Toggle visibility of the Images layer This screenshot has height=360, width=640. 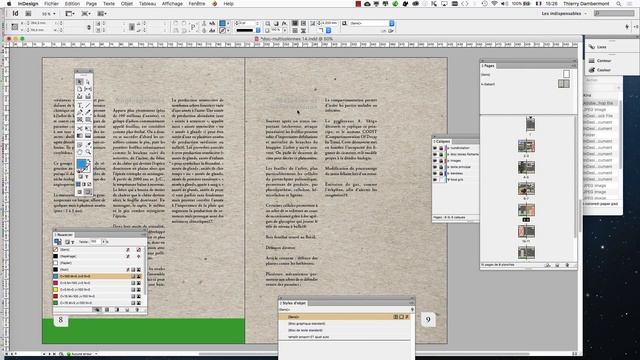click(x=435, y=160)
